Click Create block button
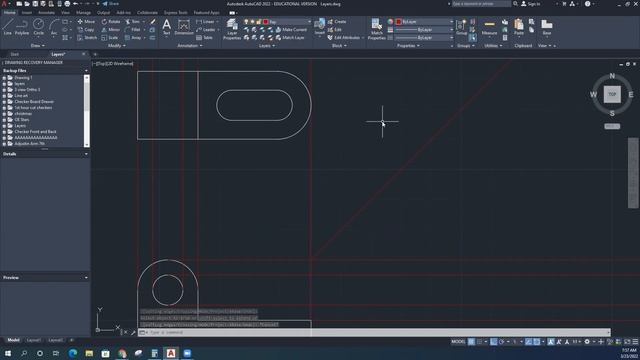This screenshot has width=640, height=360. 337,22
